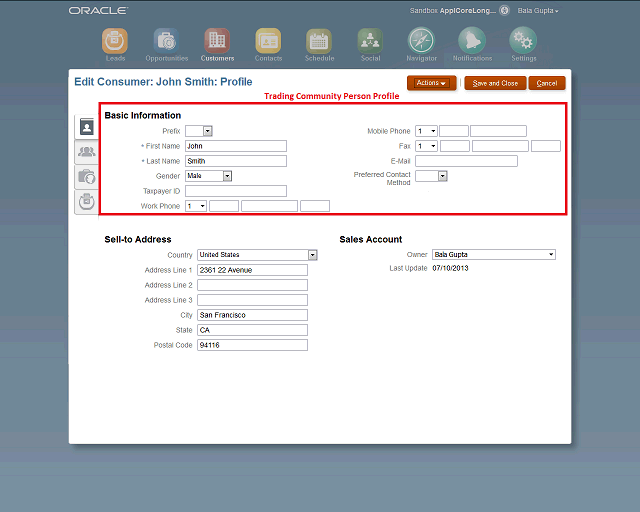Open Bala Gupta user menu
Screen dimensions: 640x512
pos(538,11)
